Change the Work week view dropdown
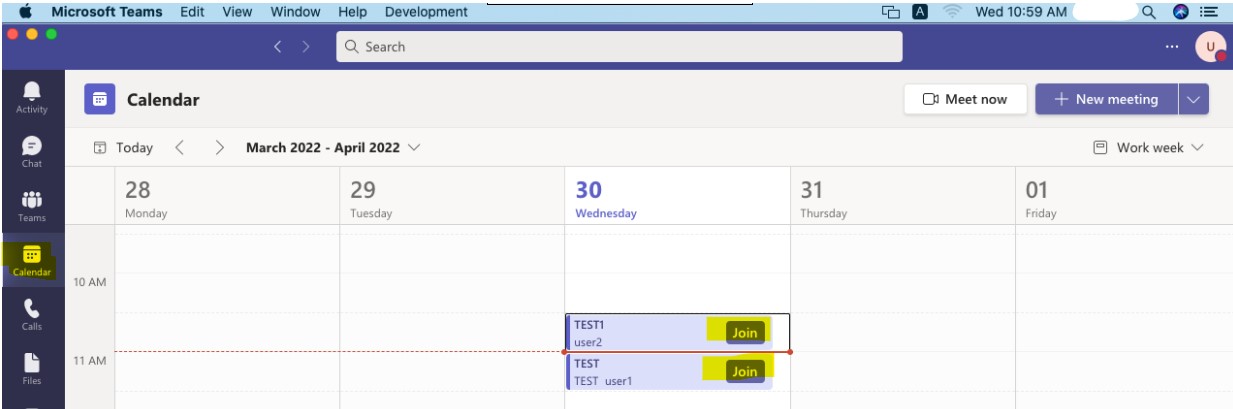Viewport: 1233px width, 409px height. (1148, 147)
